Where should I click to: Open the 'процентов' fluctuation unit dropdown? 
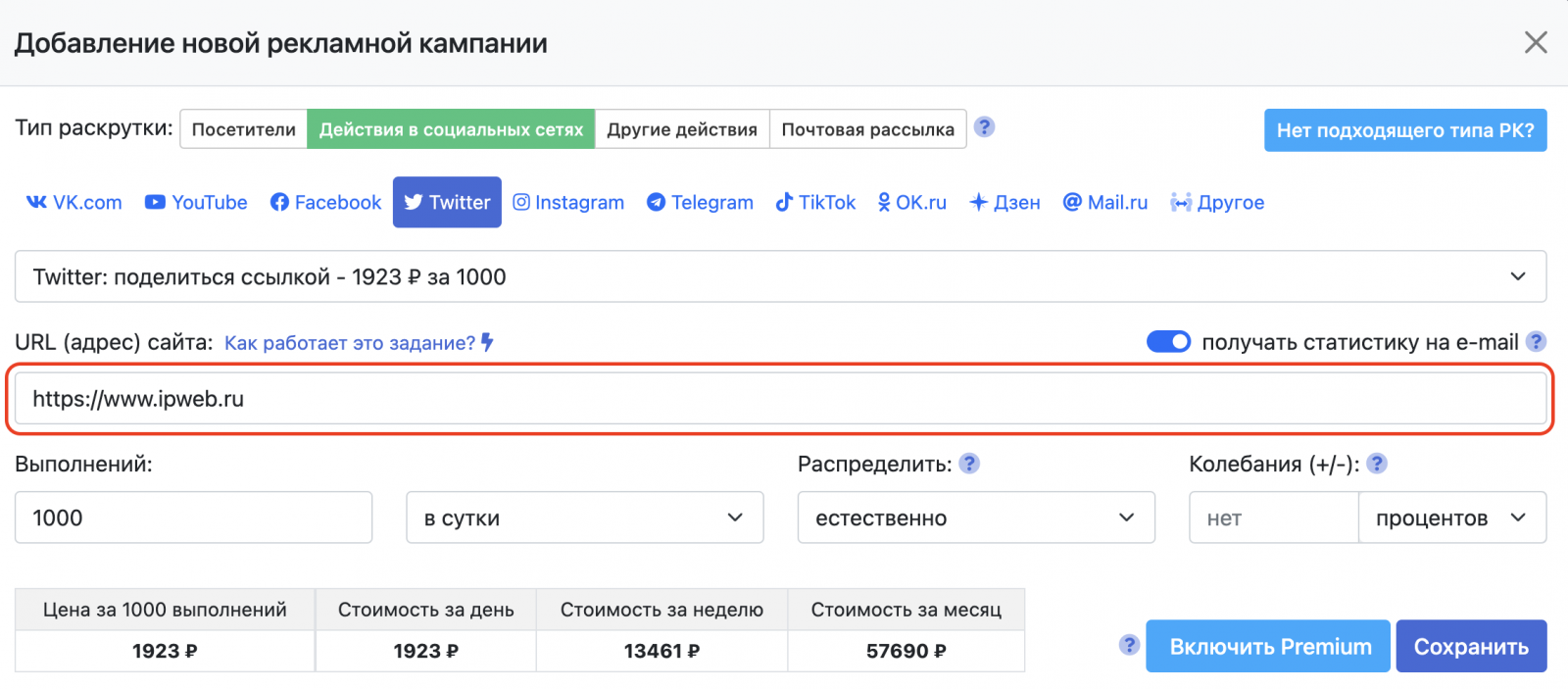(1450, 518)
